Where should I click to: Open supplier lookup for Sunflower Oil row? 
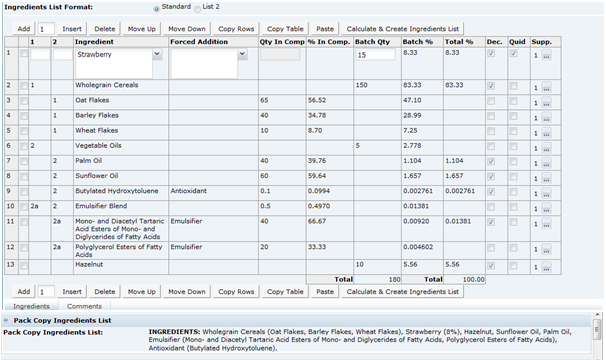coord(546,178)
